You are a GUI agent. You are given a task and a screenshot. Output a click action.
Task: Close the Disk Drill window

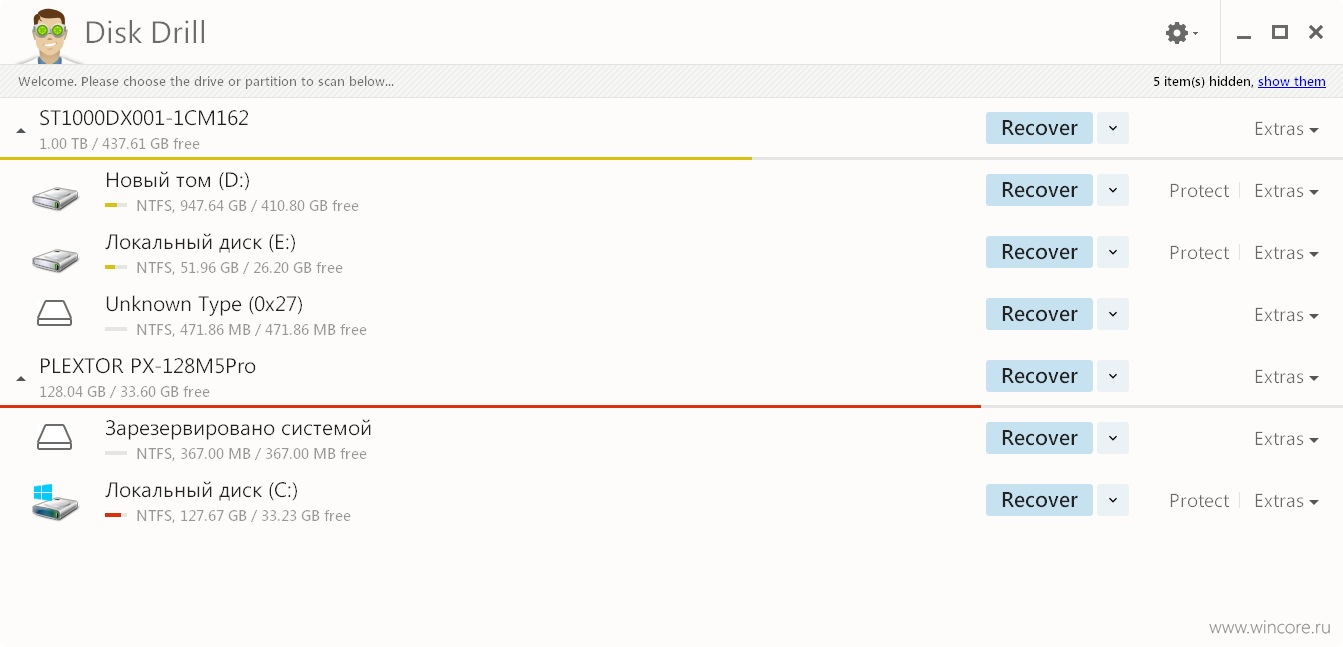(x=1316, y=33)
